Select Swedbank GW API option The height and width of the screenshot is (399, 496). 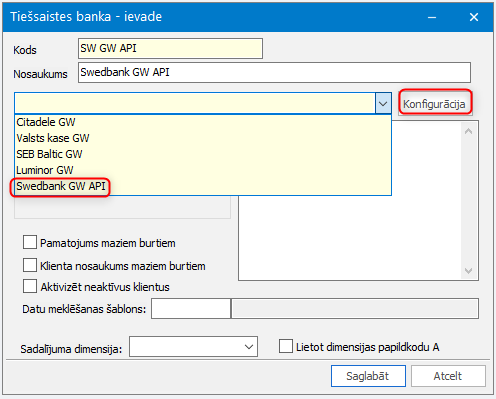click(203, 186)
